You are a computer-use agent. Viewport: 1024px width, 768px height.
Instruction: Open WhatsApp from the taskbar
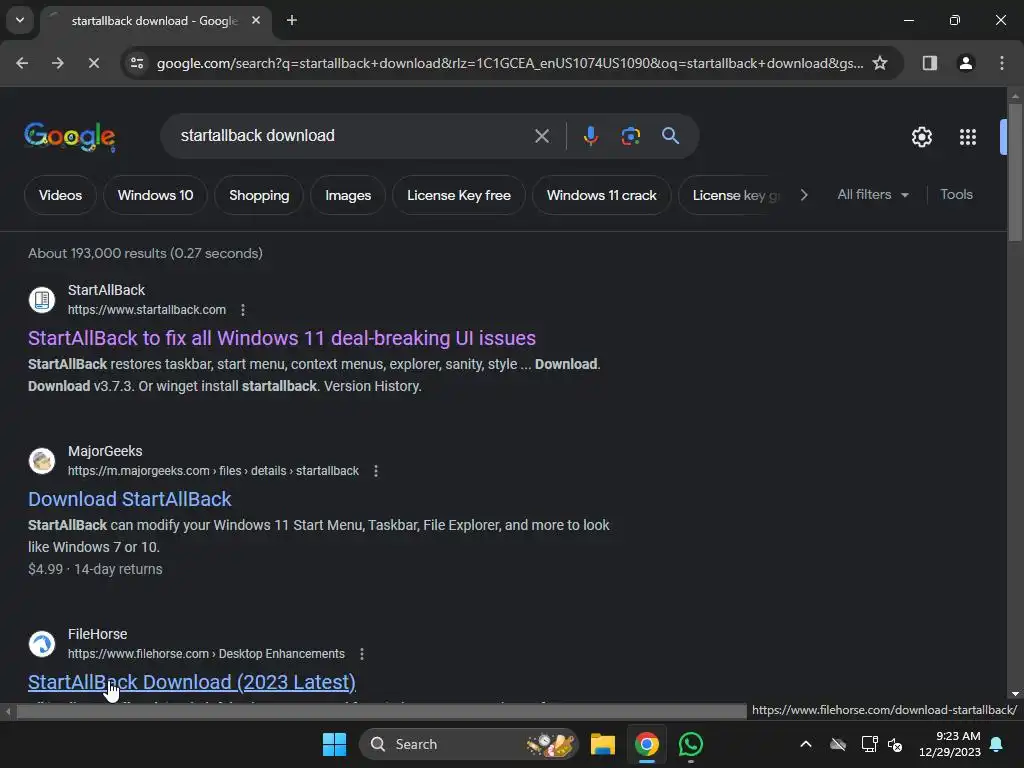[690, 744]
